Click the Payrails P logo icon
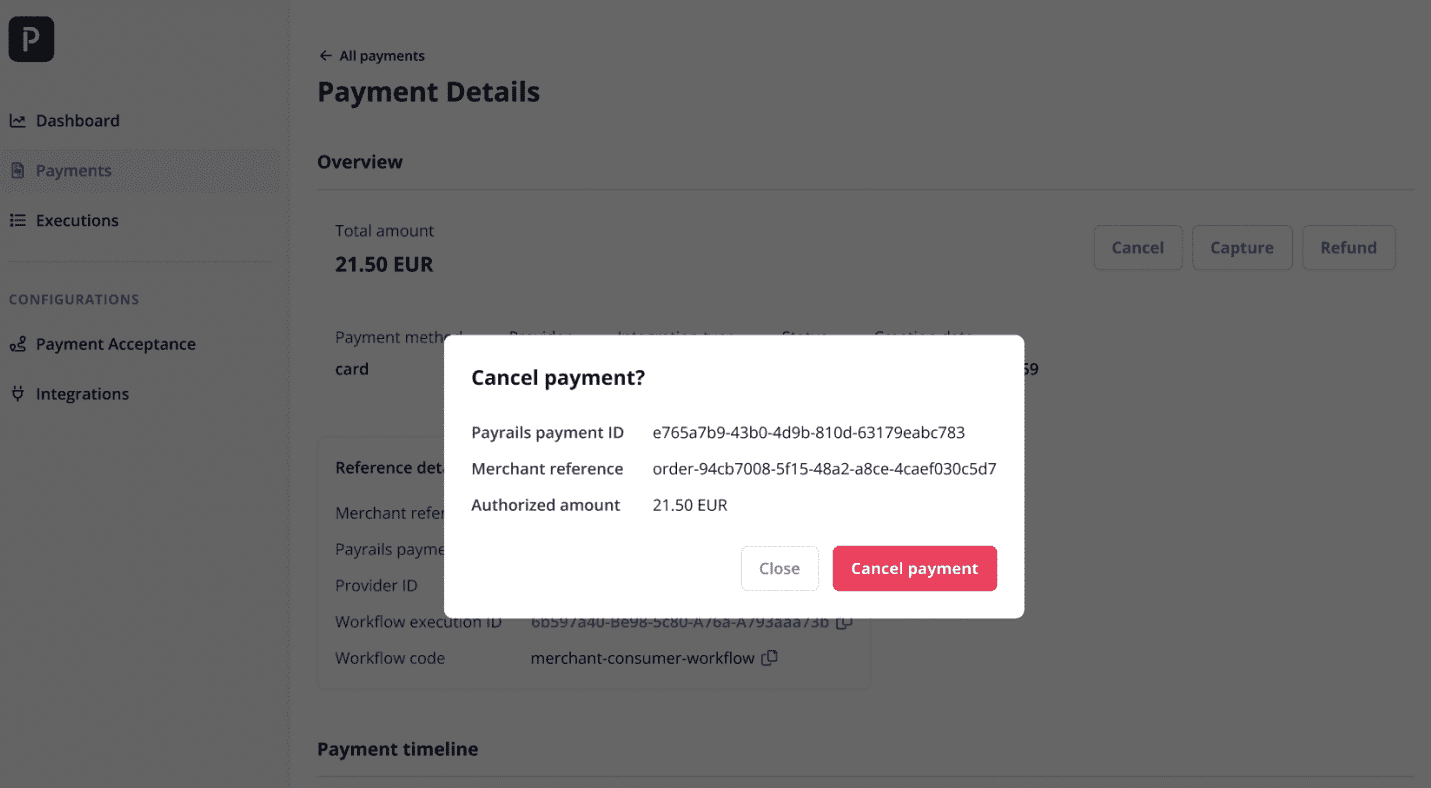The height and width of the screenshot is (788, 1431). [x=31, y=39]
